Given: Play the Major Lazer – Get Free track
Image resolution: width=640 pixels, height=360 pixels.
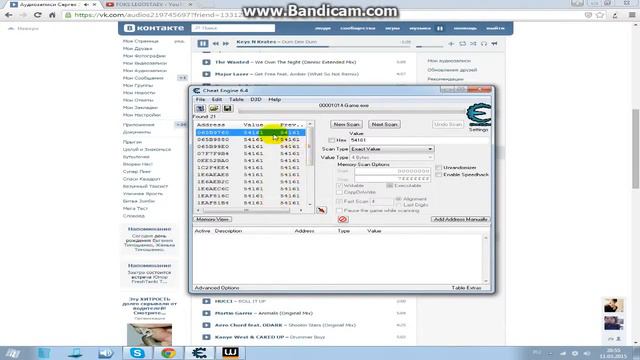Looking at the screenshot, I should (x=206, y=74).
